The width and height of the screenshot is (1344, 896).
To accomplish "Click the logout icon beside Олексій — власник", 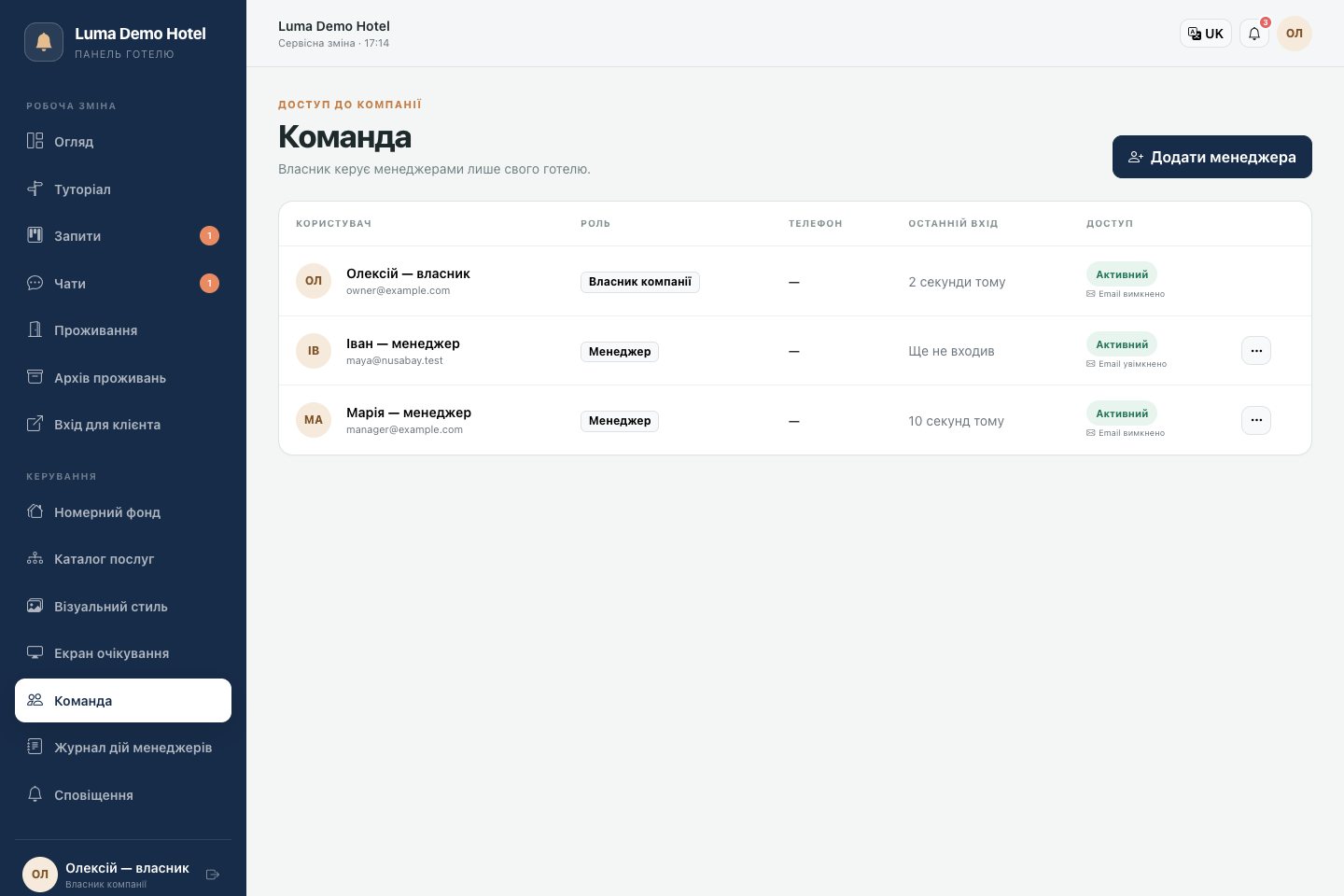I will [213, 875].
